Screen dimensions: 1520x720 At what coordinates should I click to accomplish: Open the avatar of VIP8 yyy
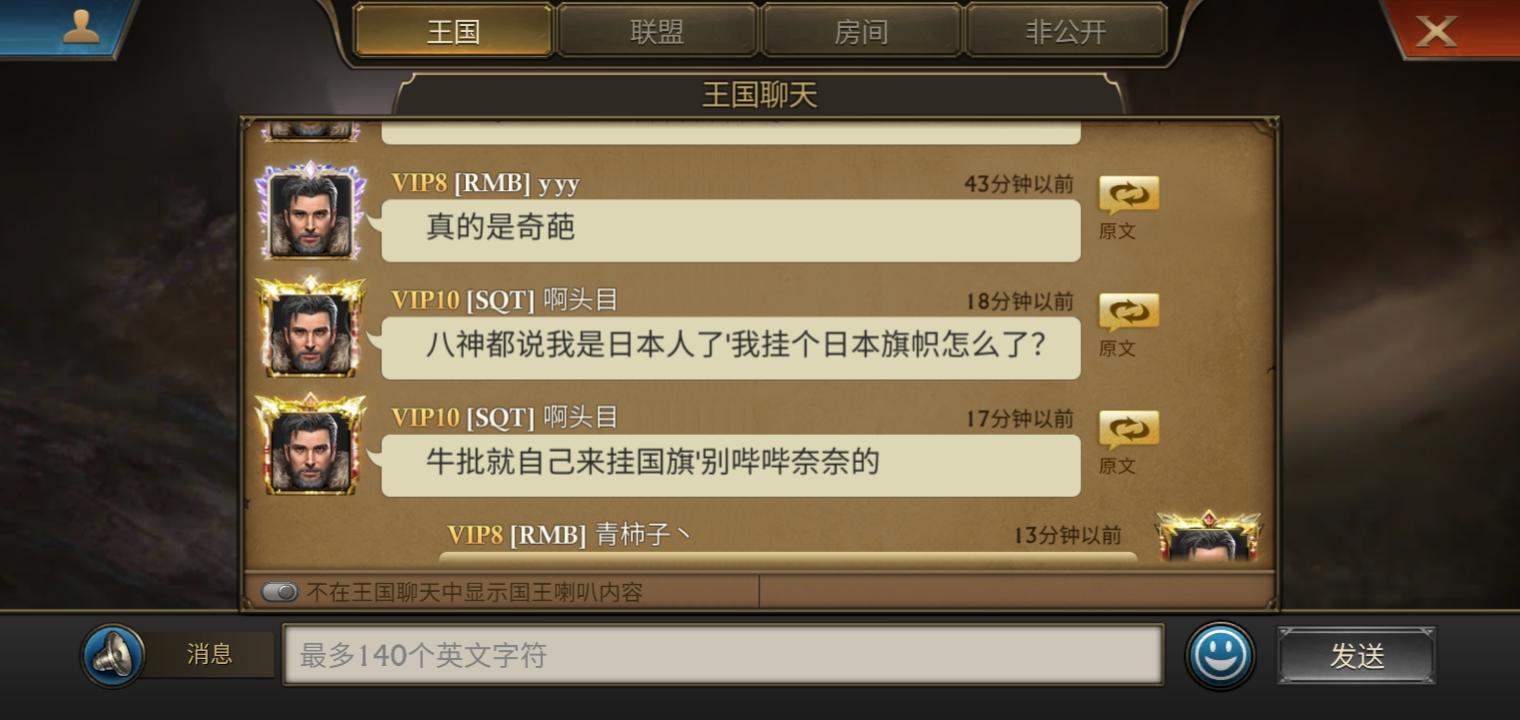tap(310, 212)
